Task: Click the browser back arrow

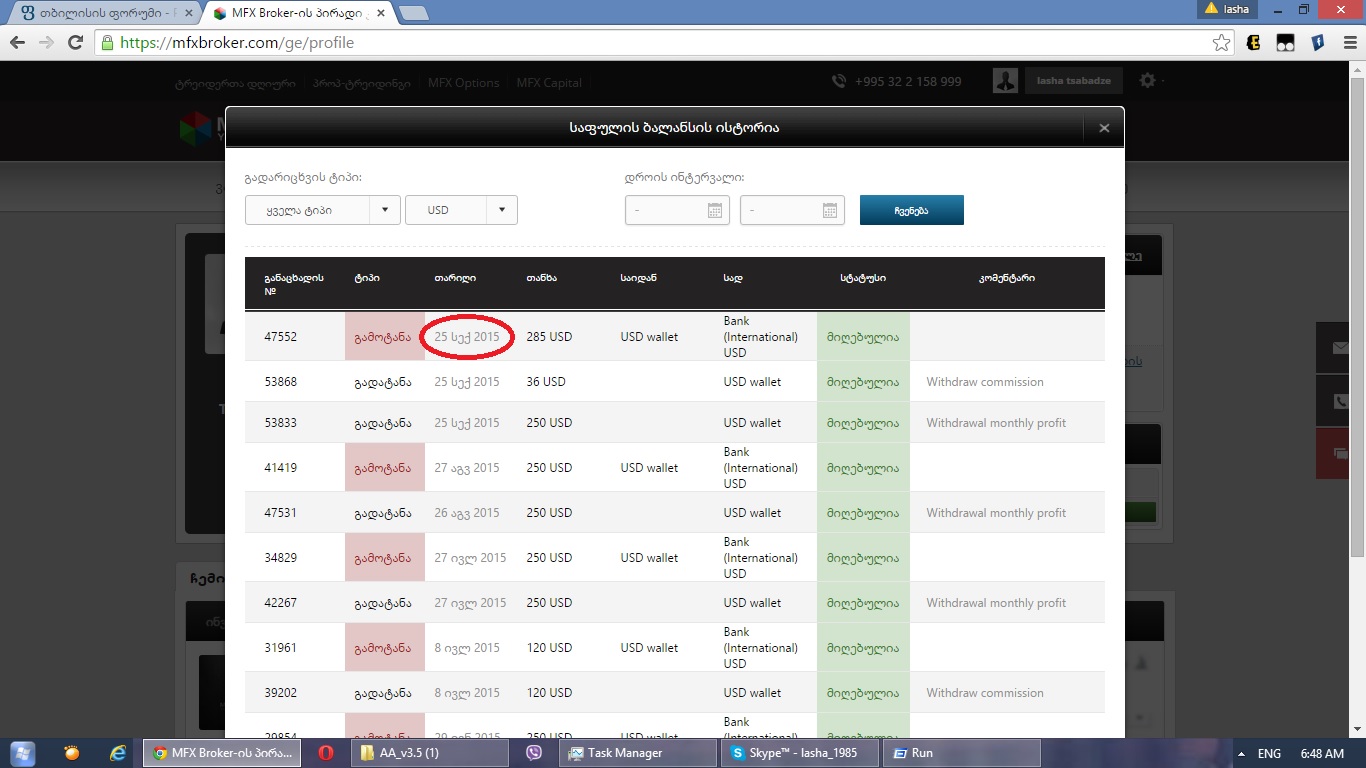Action: pos(17,43)
